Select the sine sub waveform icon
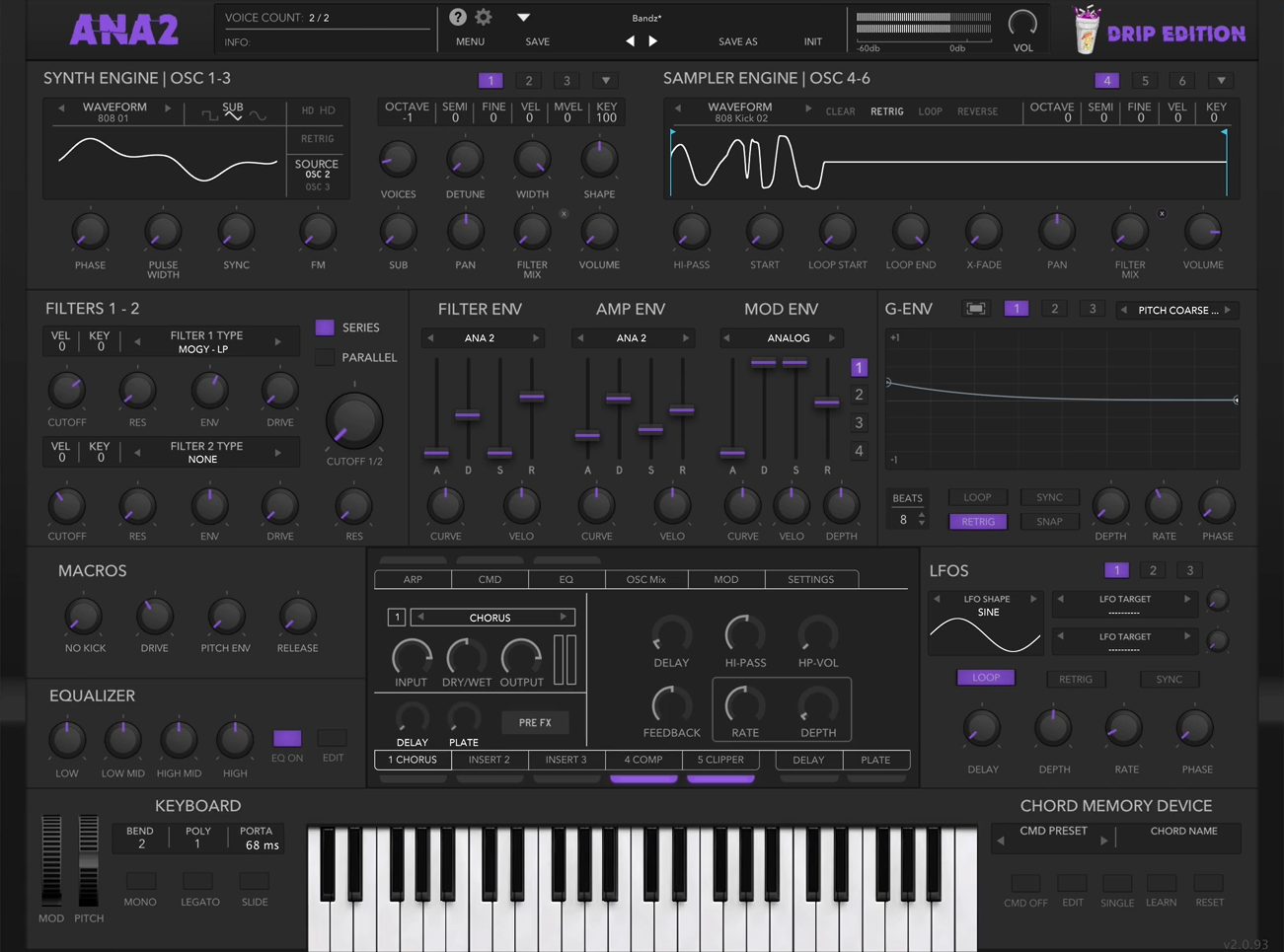Viewport: 1284px width, 952px height. click(257, 115)
